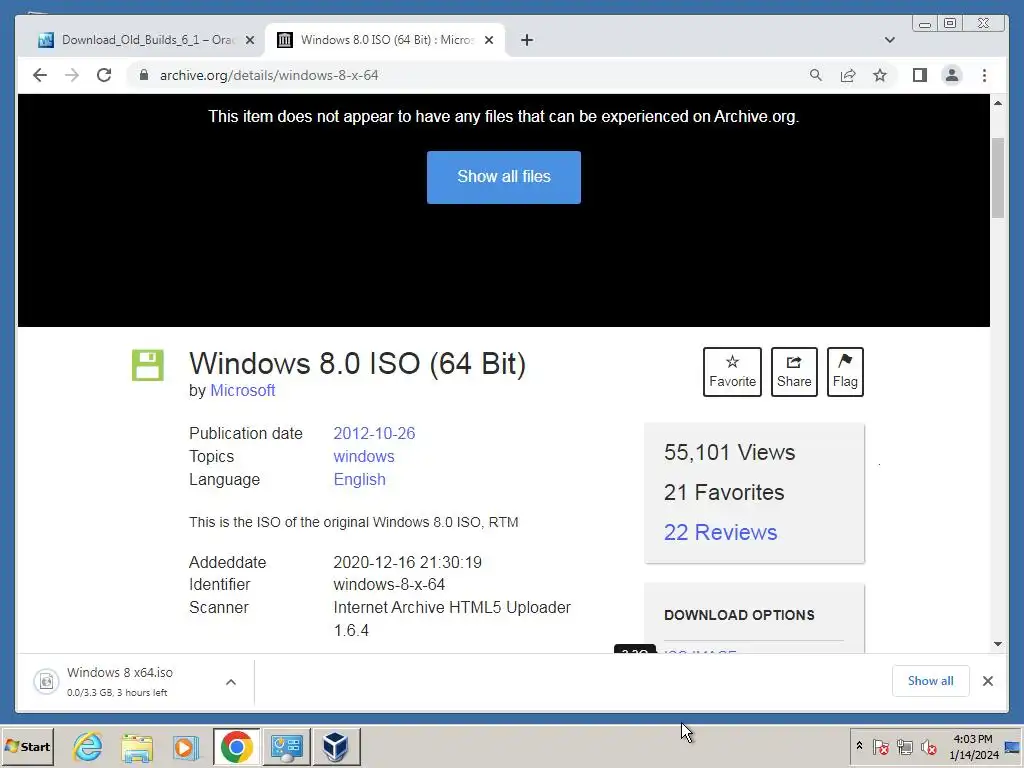Go back to the previous page
This screenshot has width=1024, height=768.
click(40, 75)
